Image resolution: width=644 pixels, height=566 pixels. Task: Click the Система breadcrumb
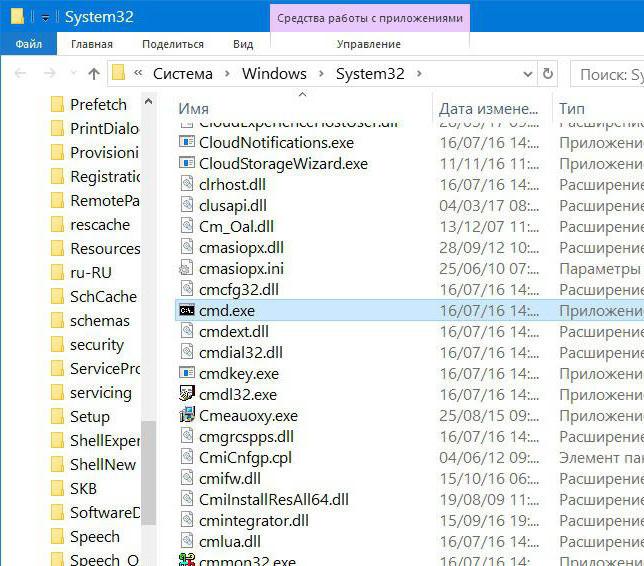tap(183, 74)
